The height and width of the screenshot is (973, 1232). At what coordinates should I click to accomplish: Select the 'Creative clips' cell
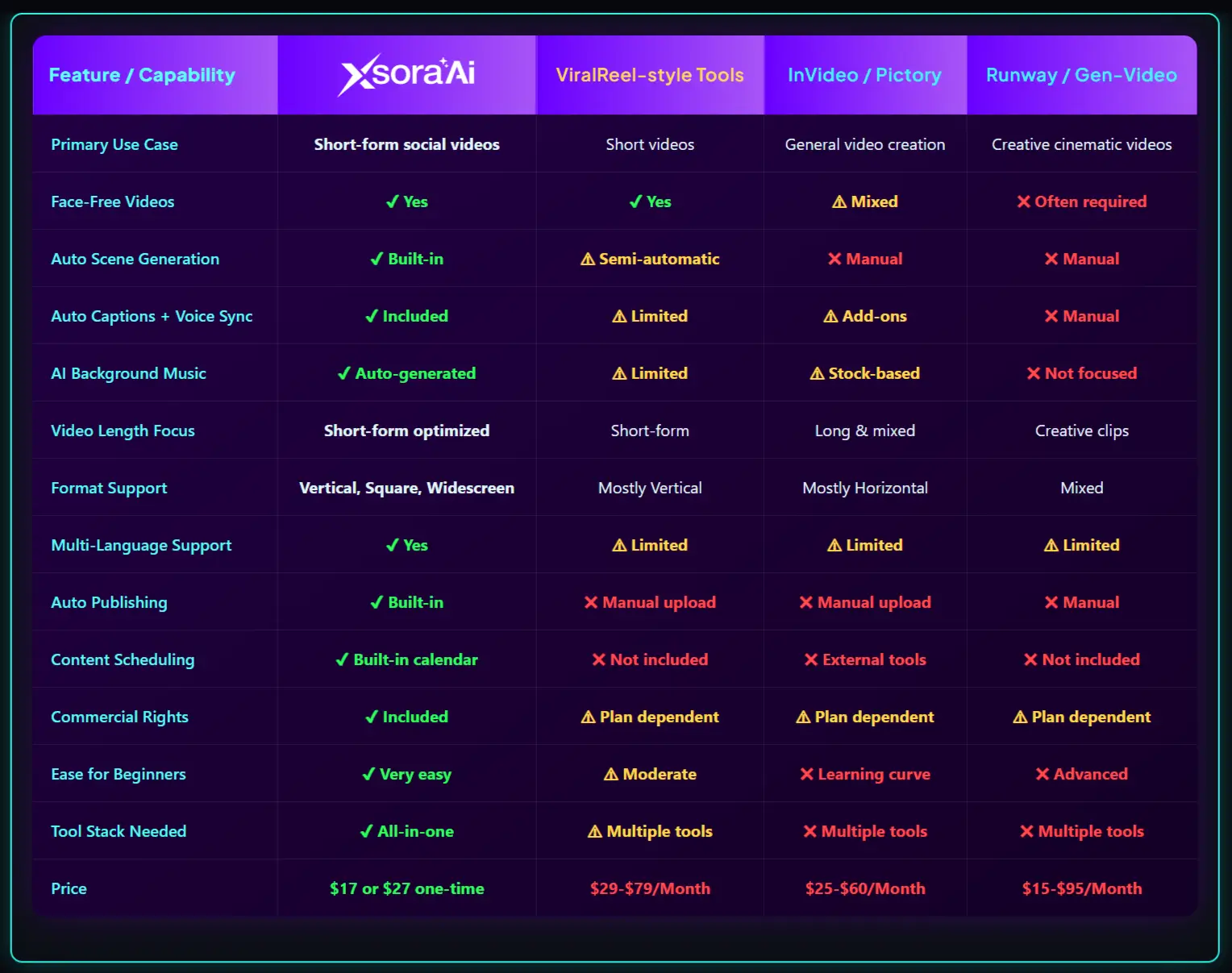point(1081,430)
